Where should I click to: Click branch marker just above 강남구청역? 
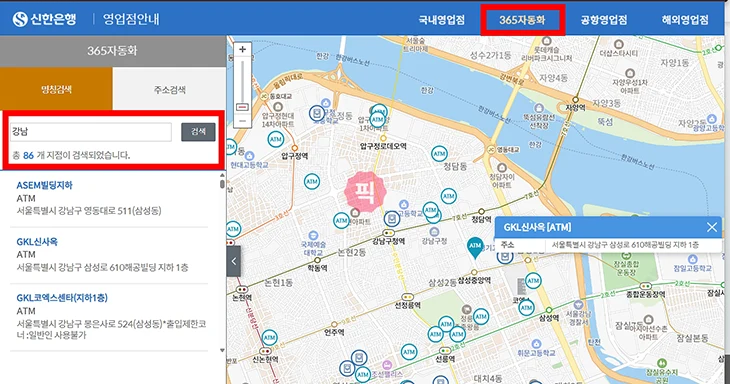tap(392, 218)
